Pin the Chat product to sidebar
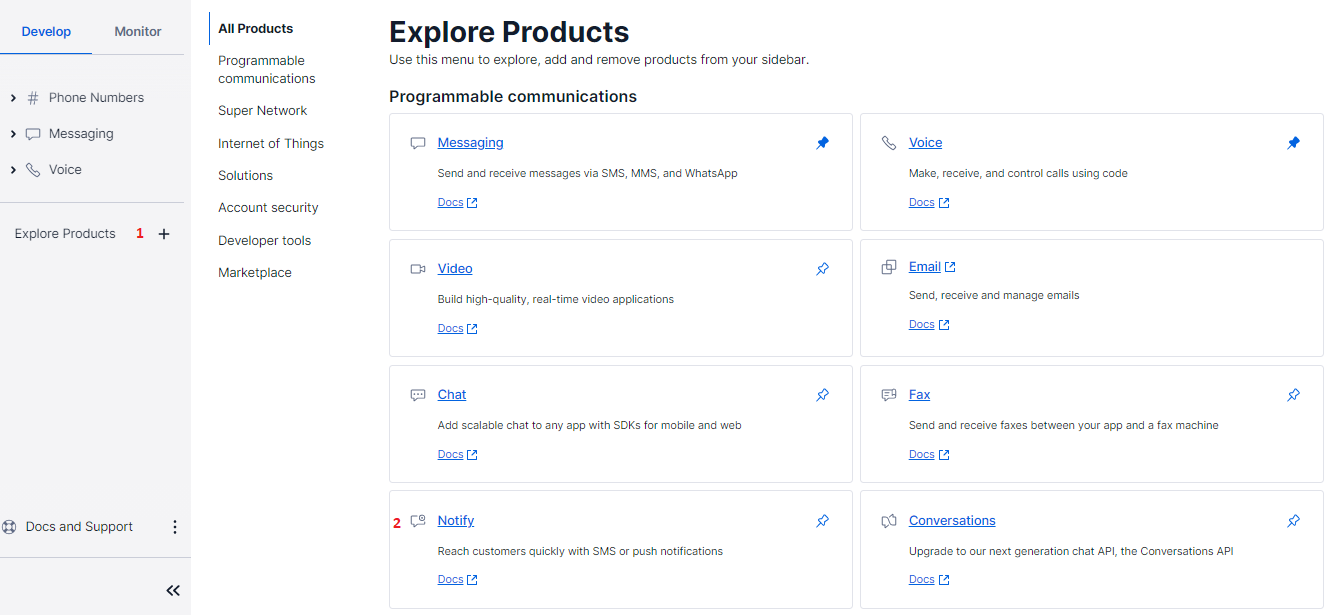The width and height of the screenshot is (1334, 615). (x=822, y=395)
